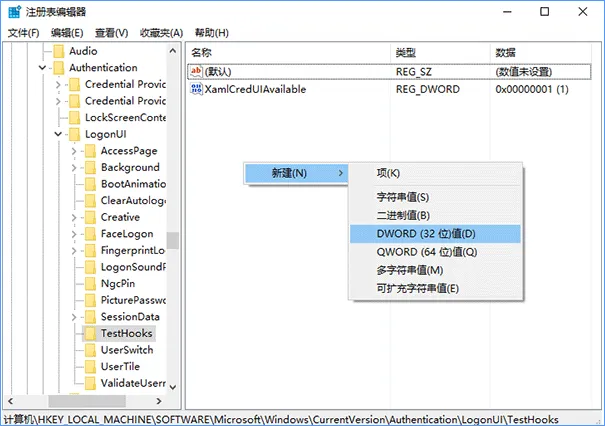Click the 类型 column header
Screen dimensions: 605x426
point(441,52)
